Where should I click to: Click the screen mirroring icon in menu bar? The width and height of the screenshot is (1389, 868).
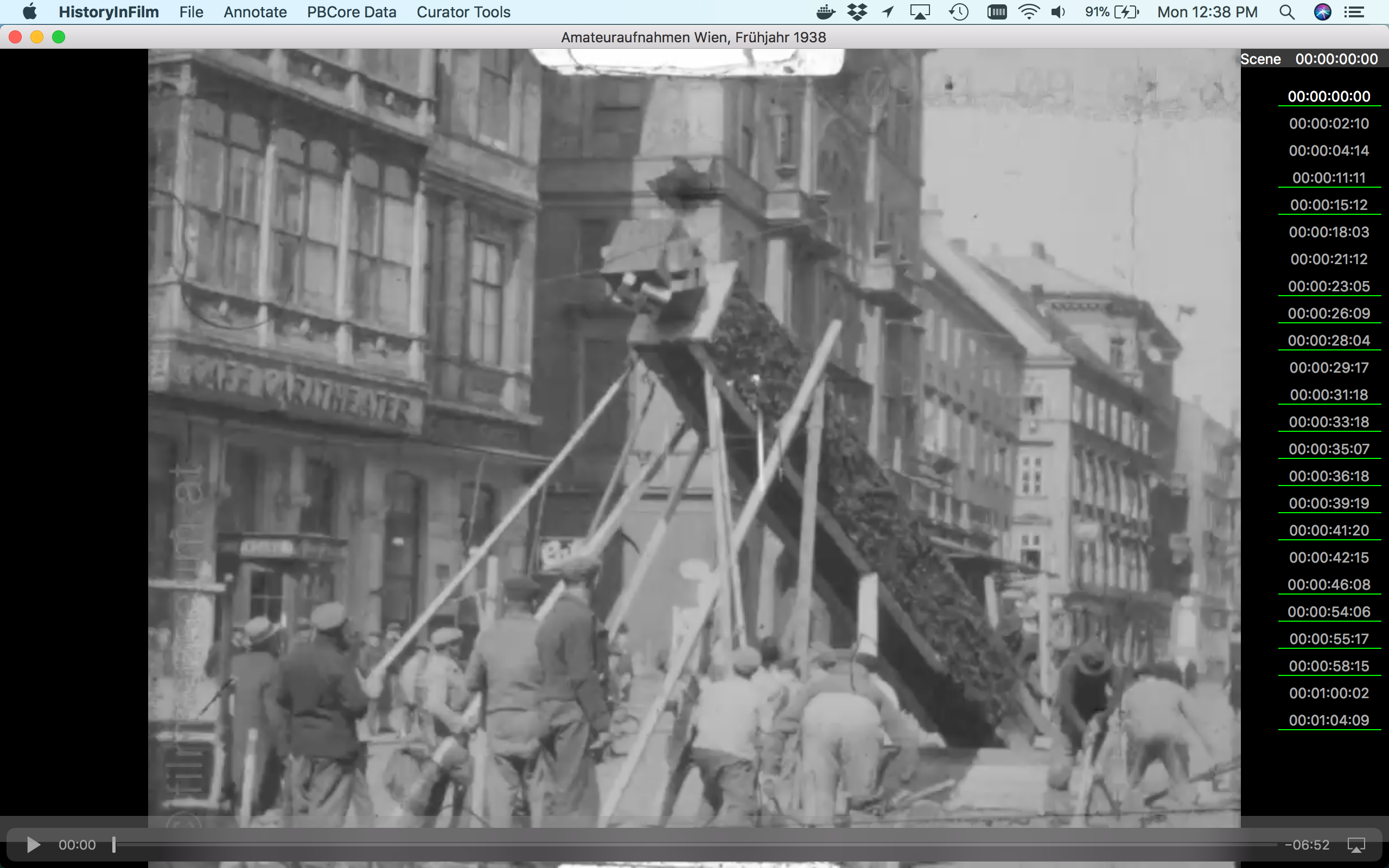coord(920,11)
